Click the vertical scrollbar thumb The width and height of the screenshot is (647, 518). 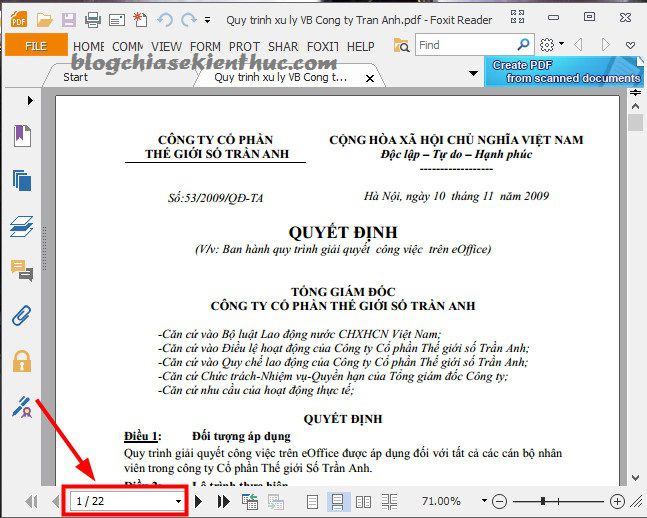coord(635,123)
